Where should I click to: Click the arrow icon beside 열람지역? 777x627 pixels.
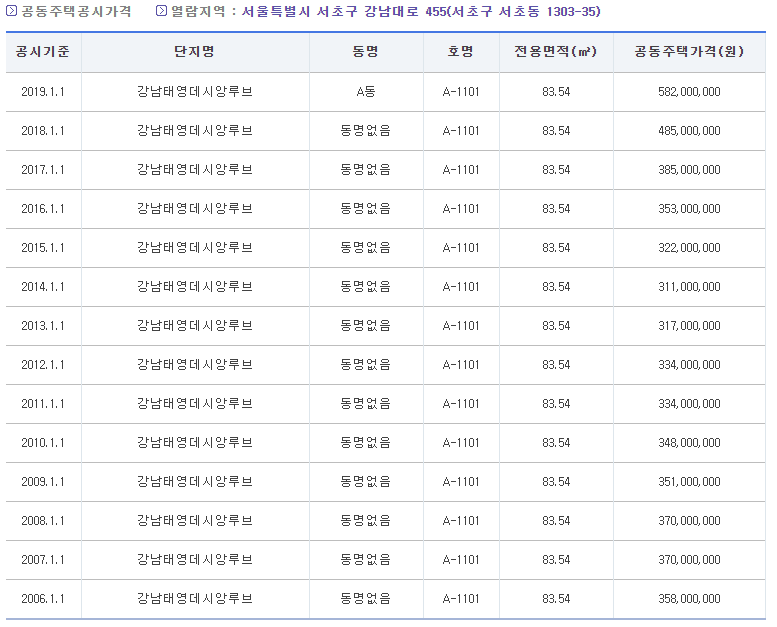tap(162, 11)
